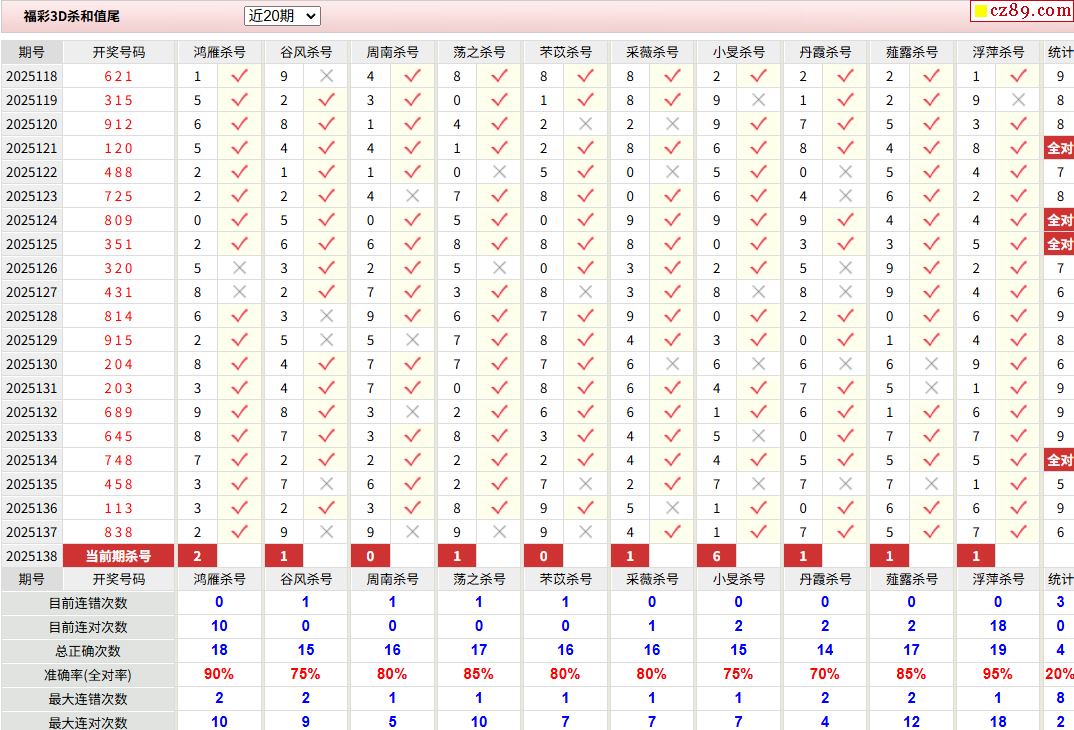Click the 70% accuracy value for 丹霞杀号
The height and width of the screenshot is (730, 1074).
pos(824,674)
